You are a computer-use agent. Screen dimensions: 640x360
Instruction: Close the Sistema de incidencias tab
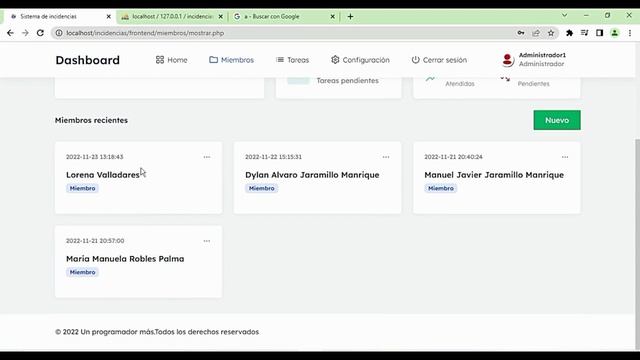coord(109,16)
